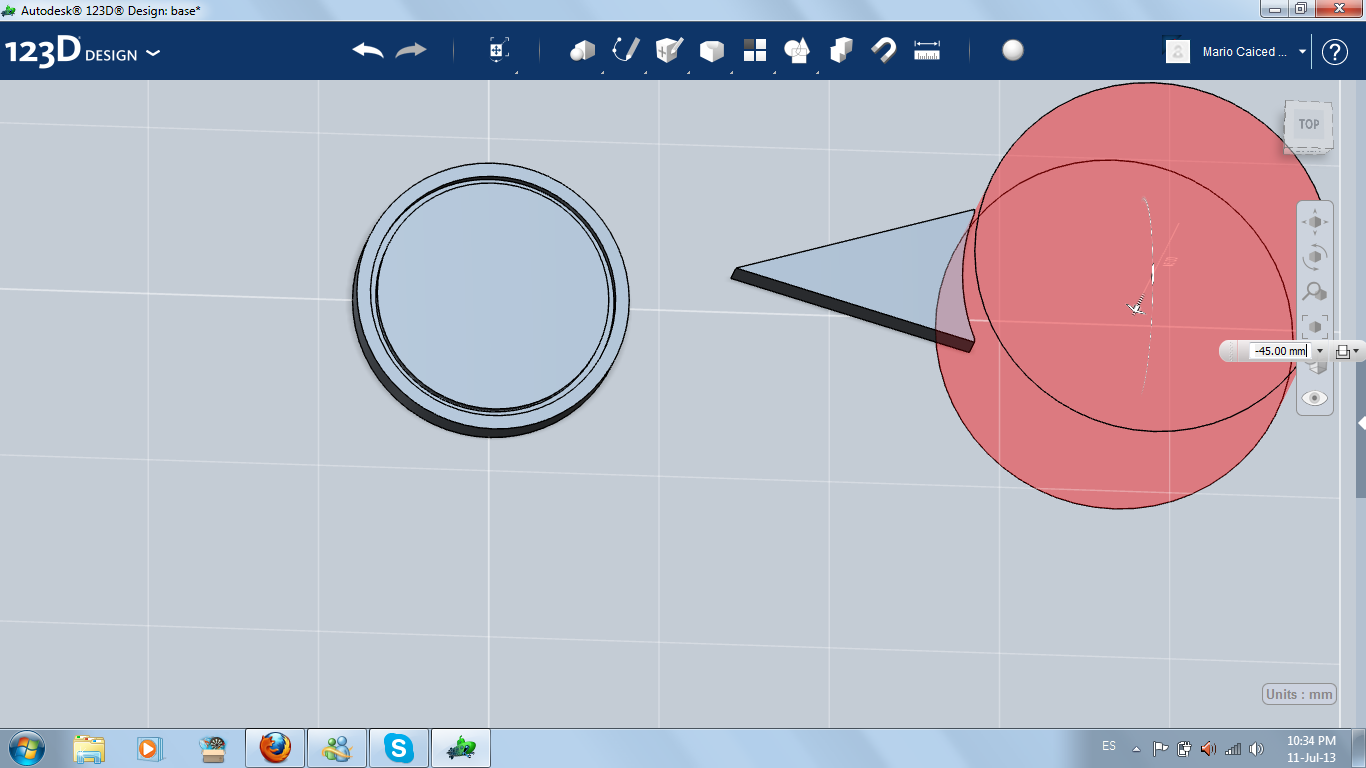Open the Material sphere tool
The image size is (1366, 768).
1013,51
